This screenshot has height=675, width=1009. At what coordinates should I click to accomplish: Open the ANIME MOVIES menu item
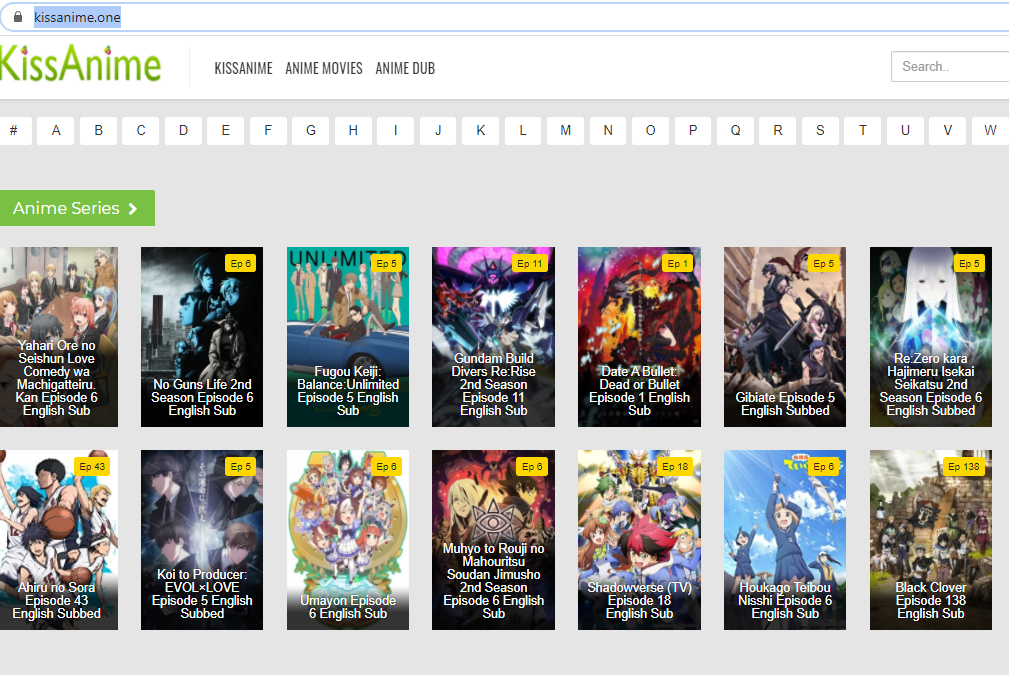pos(324,68)
